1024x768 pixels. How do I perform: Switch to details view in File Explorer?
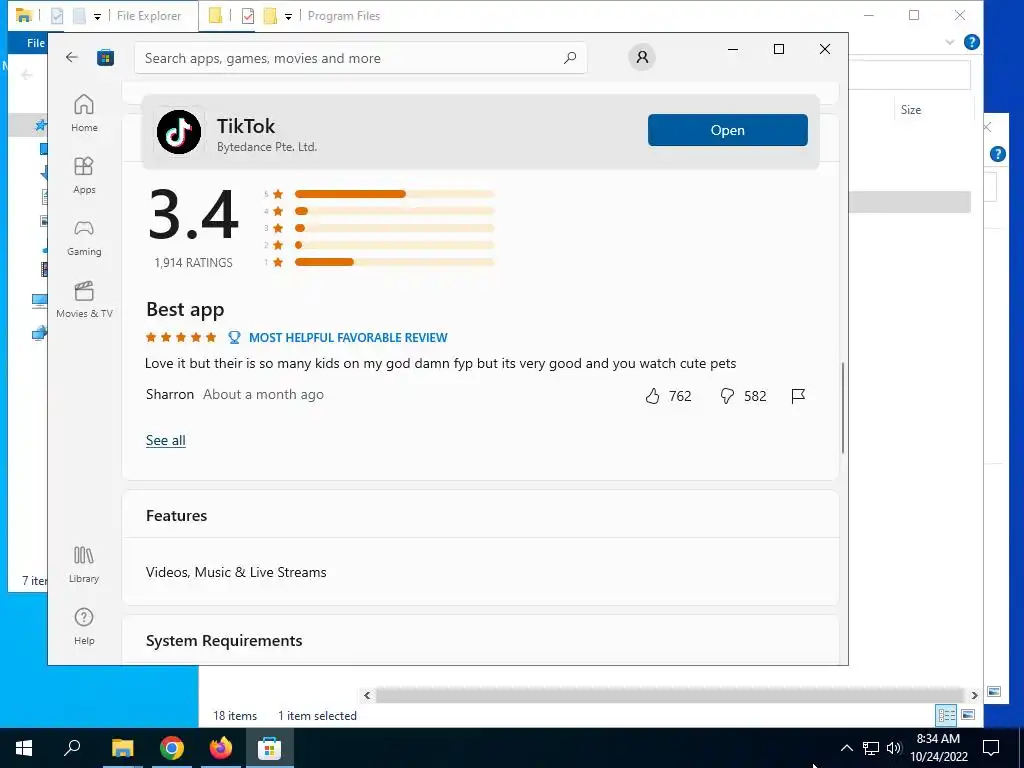point(946,715)
